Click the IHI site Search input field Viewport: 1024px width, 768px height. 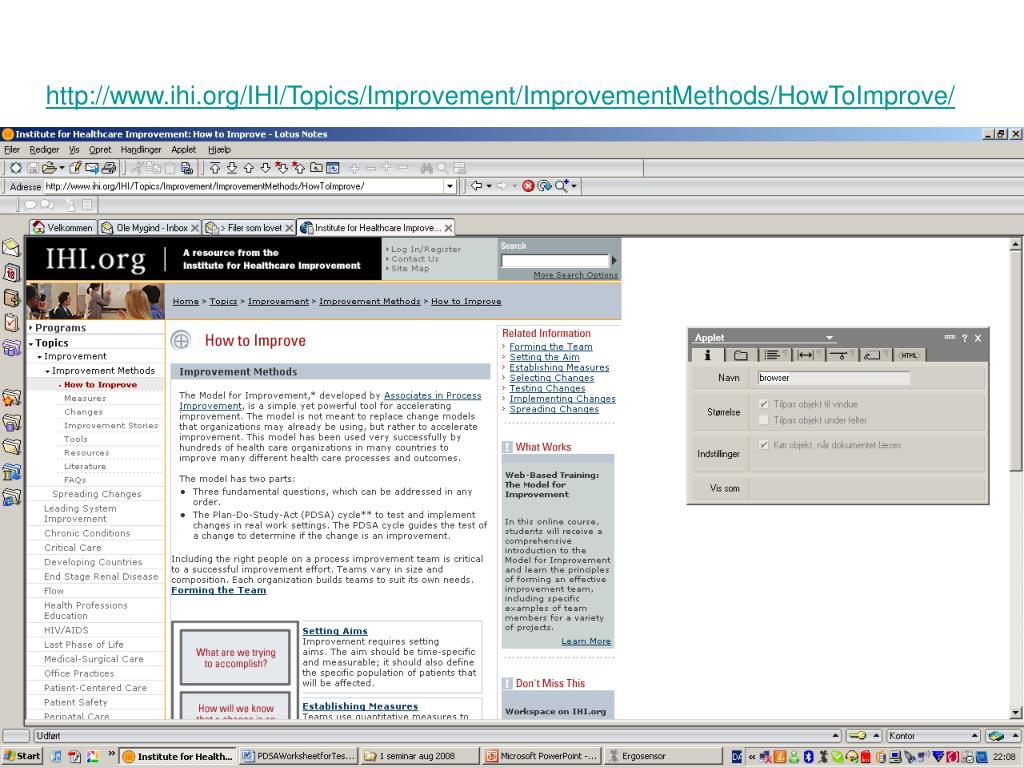click(554, 260)
